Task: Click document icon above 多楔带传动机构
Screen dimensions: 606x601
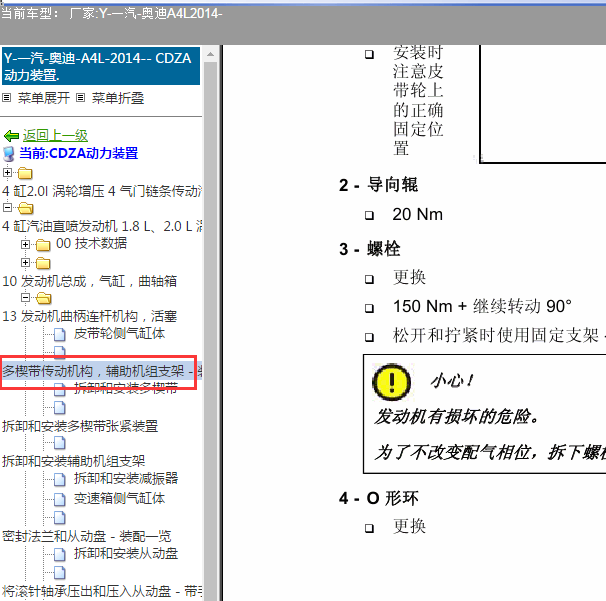Action: [x=60, y=352]
